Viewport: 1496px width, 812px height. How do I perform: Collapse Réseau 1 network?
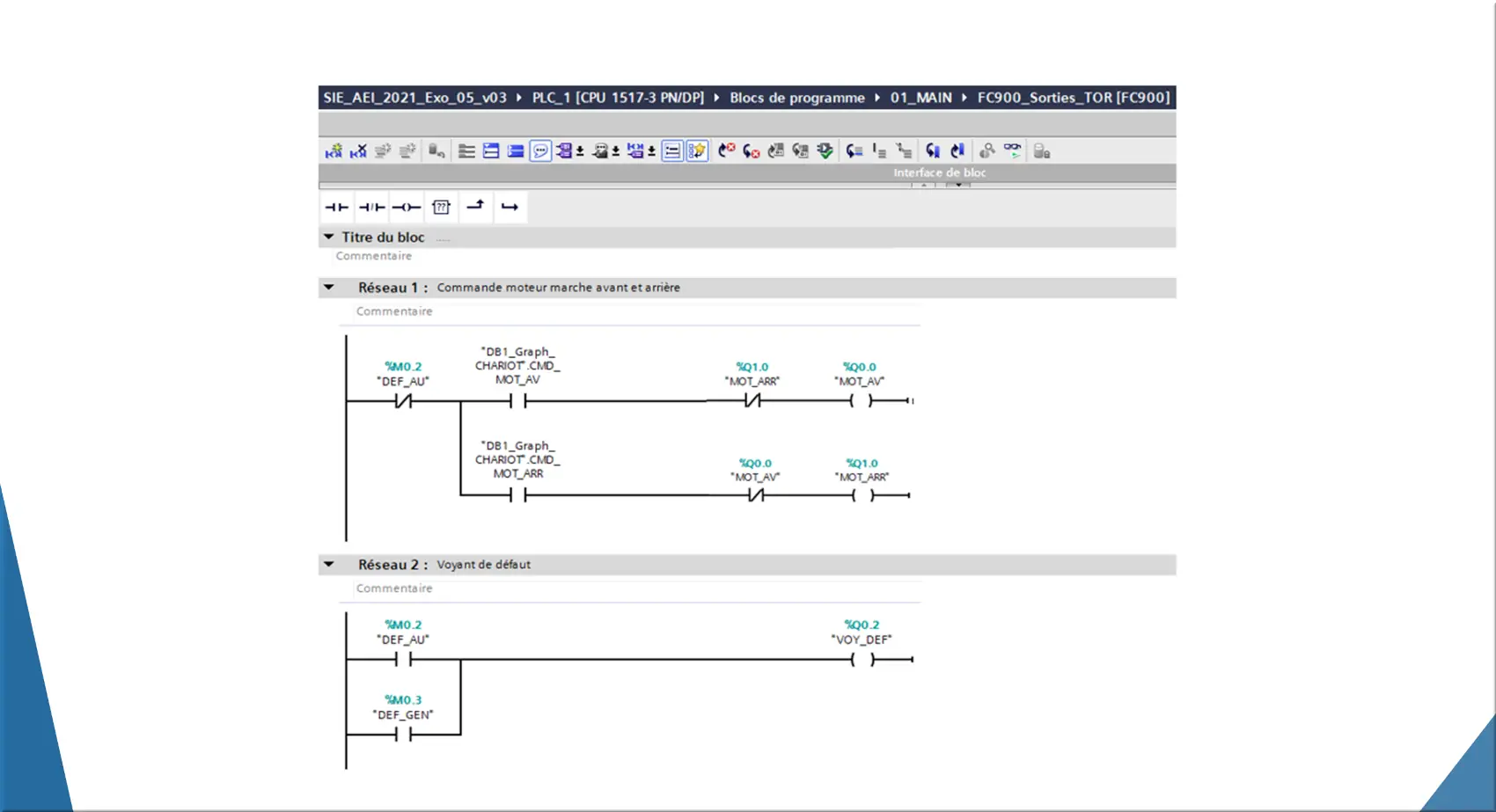pos(329,287)
